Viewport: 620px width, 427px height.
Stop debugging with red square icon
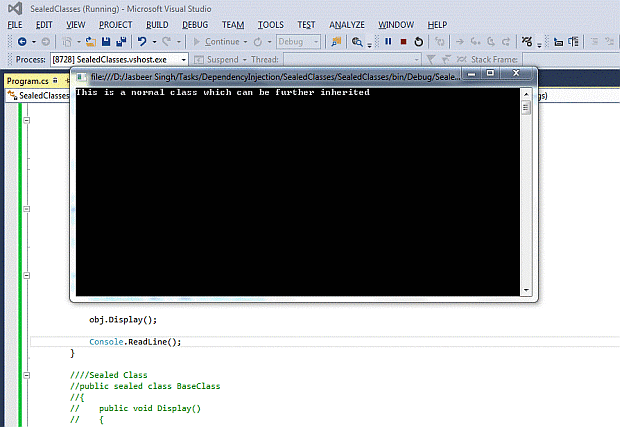tap(403, 42)
